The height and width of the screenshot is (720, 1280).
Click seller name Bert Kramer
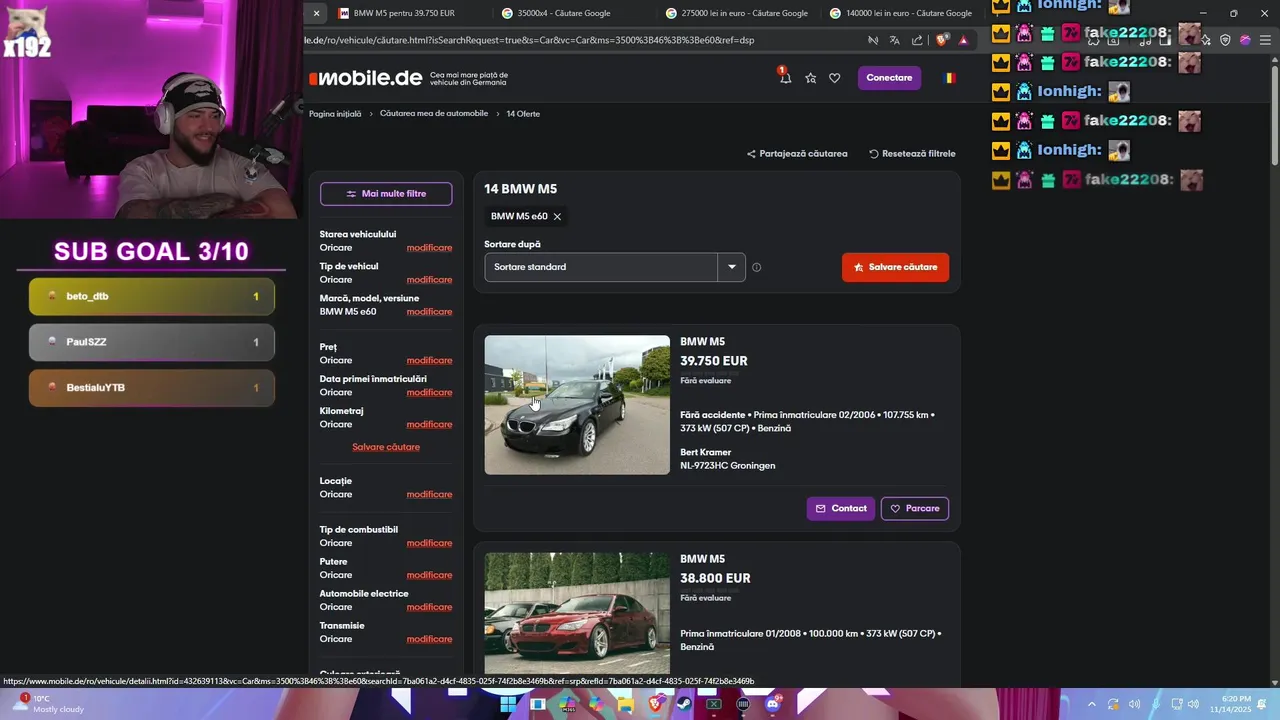pos(705,453)
